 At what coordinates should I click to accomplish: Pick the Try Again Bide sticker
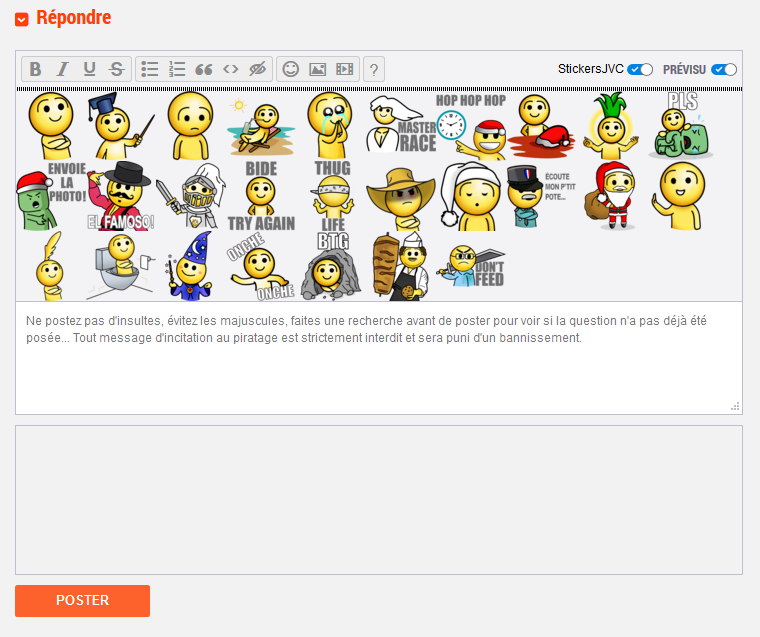click(261, 195)
